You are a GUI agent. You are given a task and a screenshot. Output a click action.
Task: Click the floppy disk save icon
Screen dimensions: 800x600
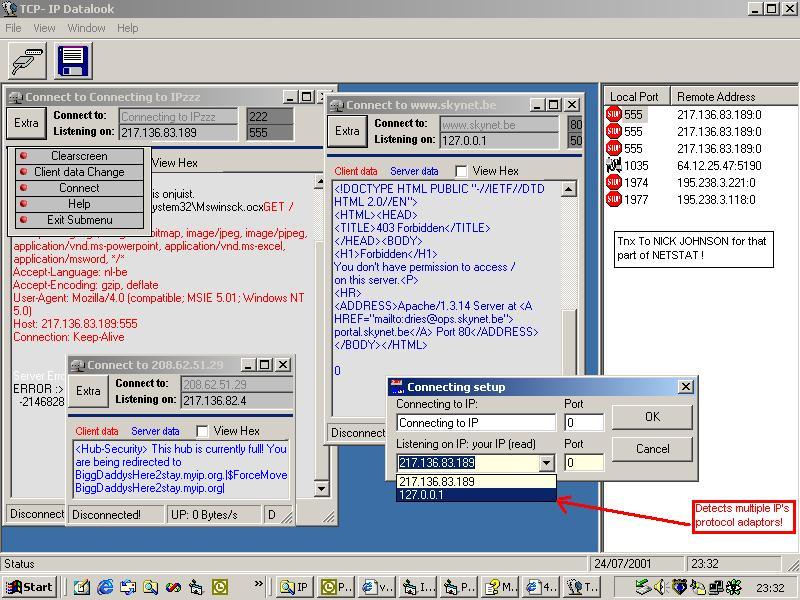[x=74, y=61]
